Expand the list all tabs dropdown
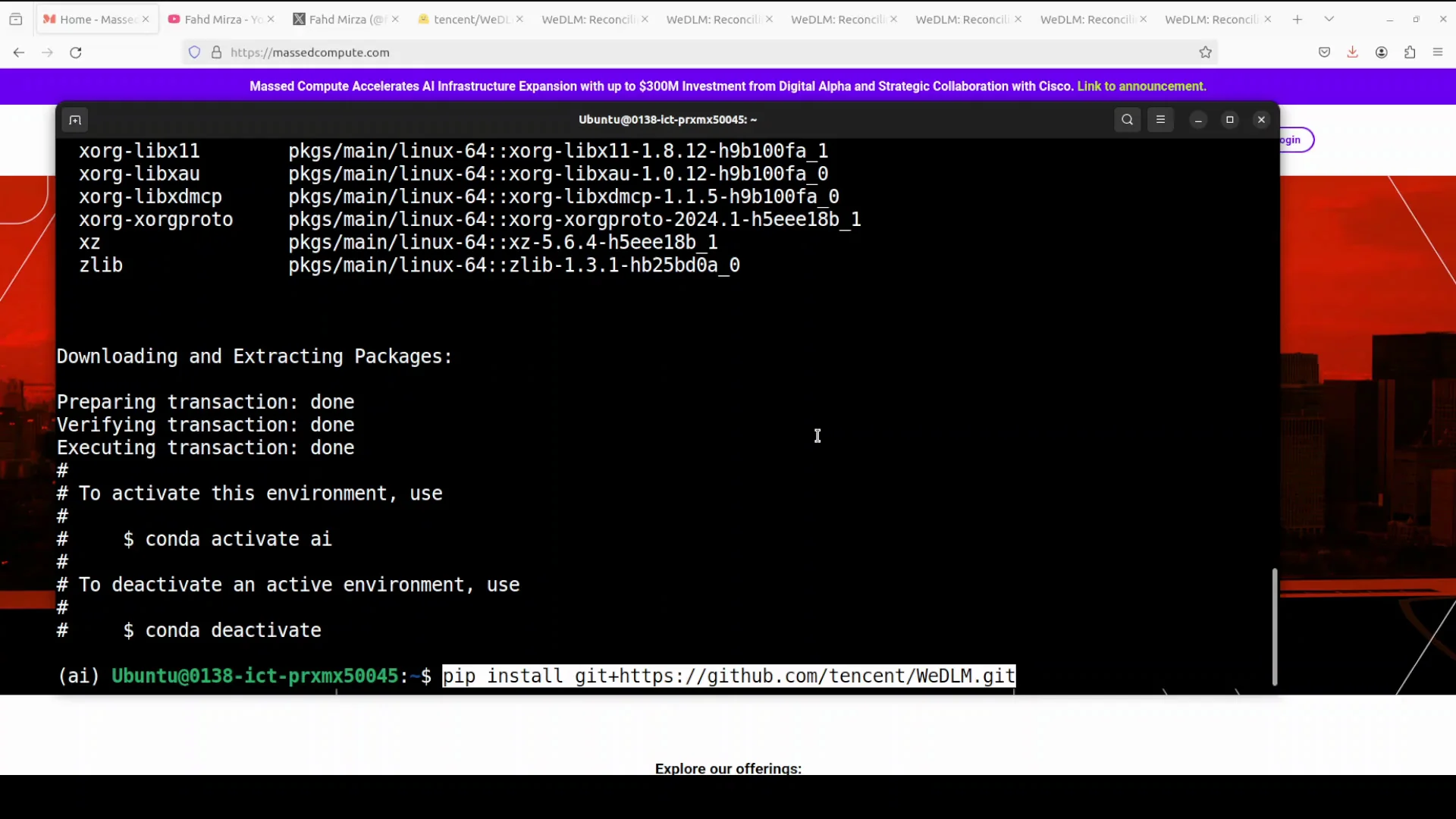The image size is (1456, 819). point(1329,19)
